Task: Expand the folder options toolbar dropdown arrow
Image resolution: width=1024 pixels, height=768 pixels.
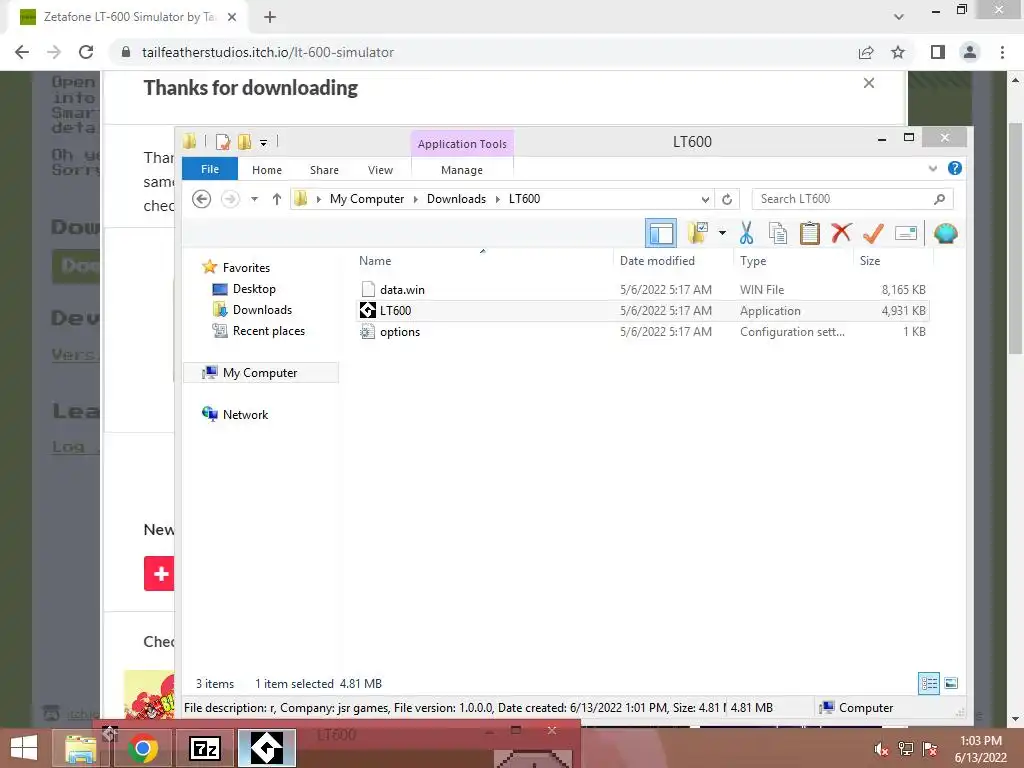Action: point(722,232)
